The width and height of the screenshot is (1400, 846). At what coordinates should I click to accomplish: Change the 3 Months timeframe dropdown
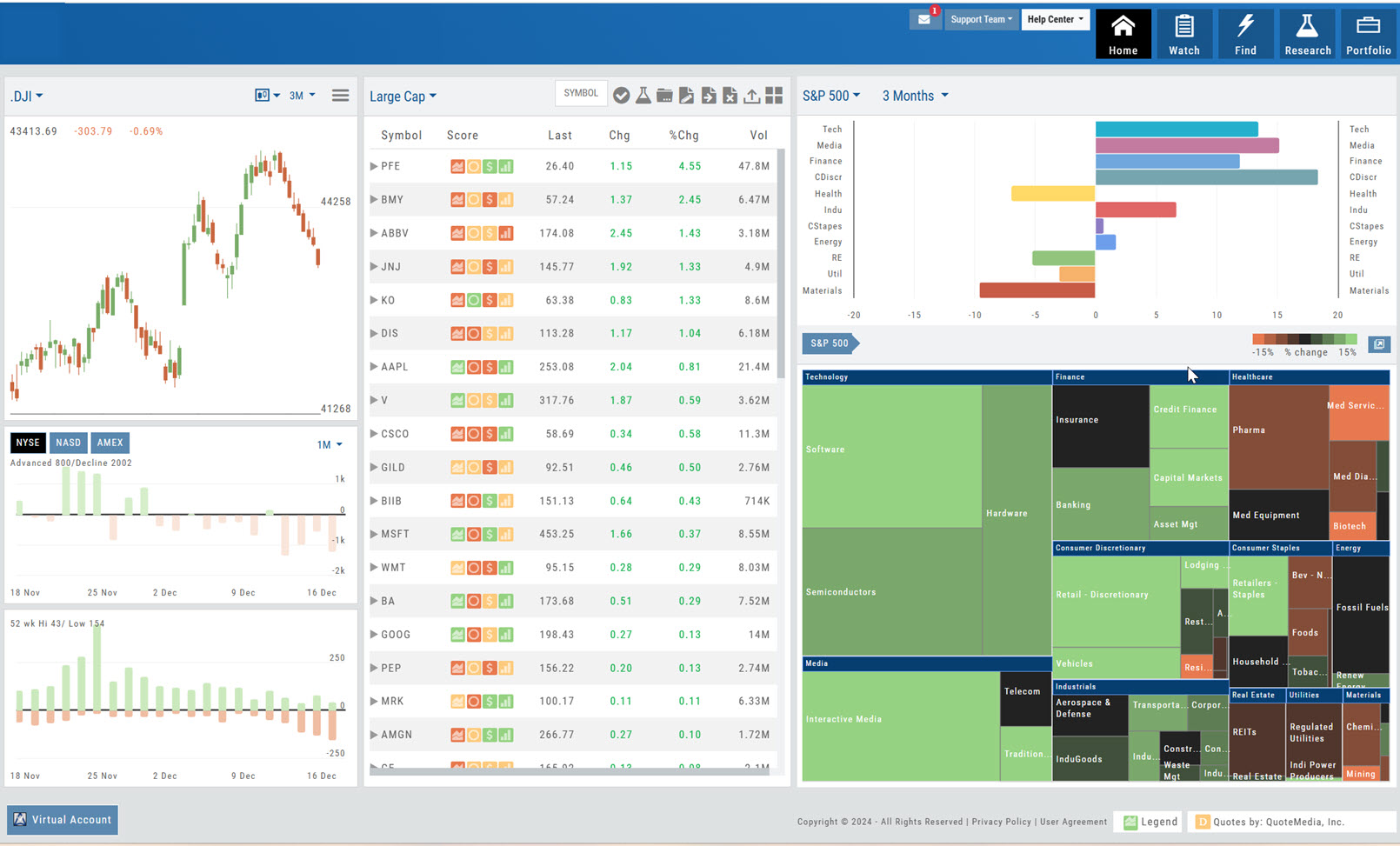pos(915,96)
